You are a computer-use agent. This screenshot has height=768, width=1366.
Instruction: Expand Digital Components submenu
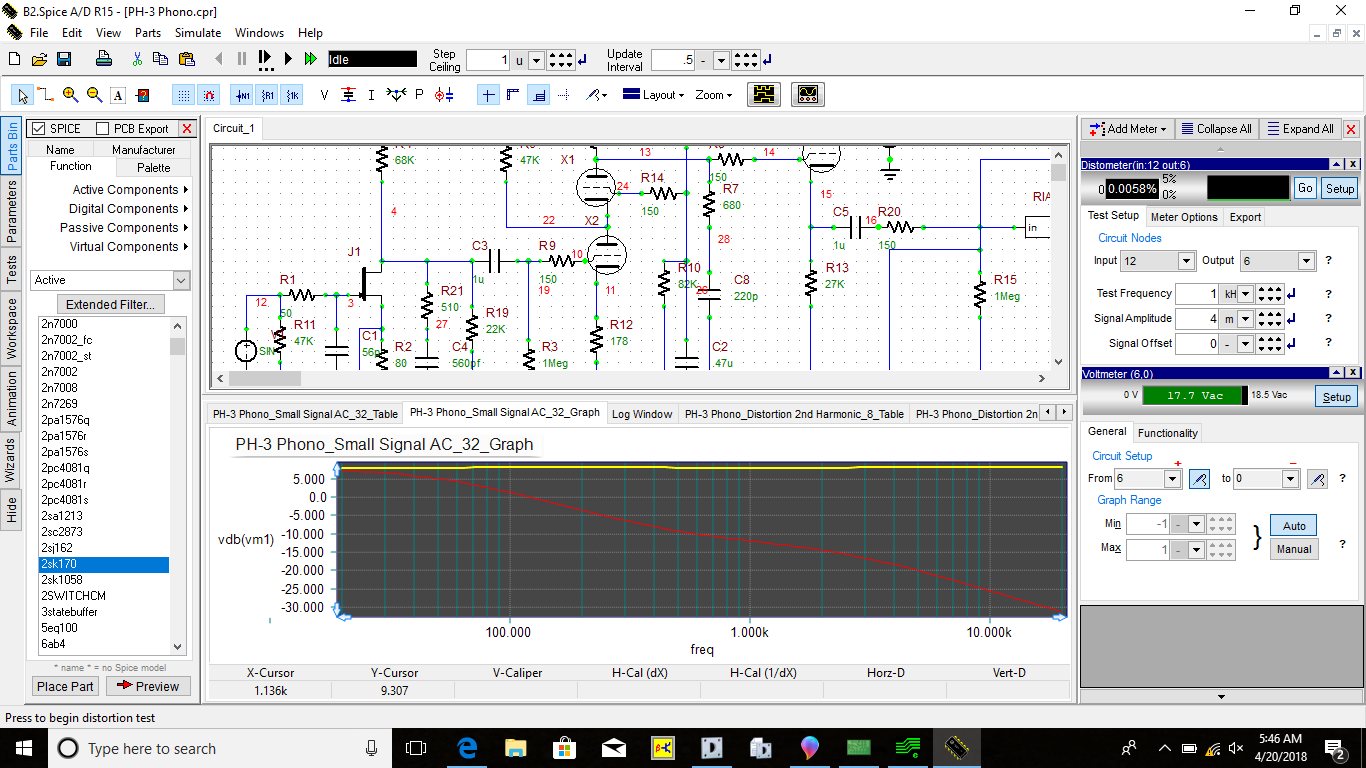(128, 209)
